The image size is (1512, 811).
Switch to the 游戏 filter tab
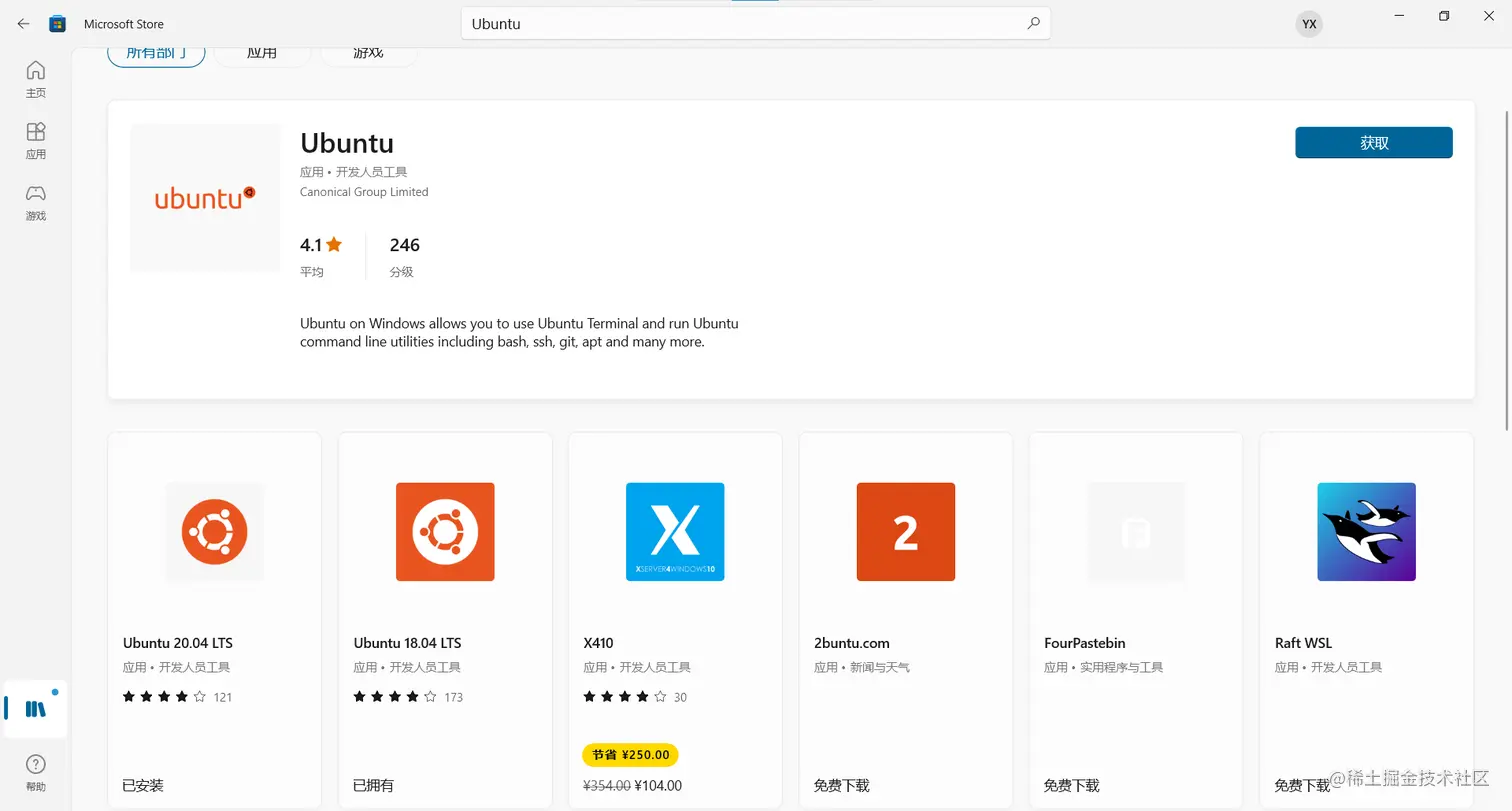click(367, 53)
